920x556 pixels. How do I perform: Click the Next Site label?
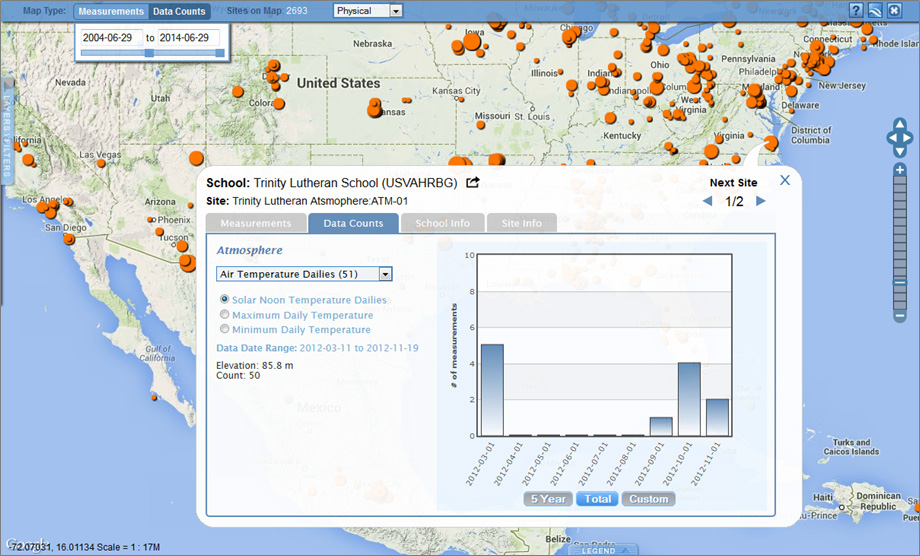[x=733, y=182]
